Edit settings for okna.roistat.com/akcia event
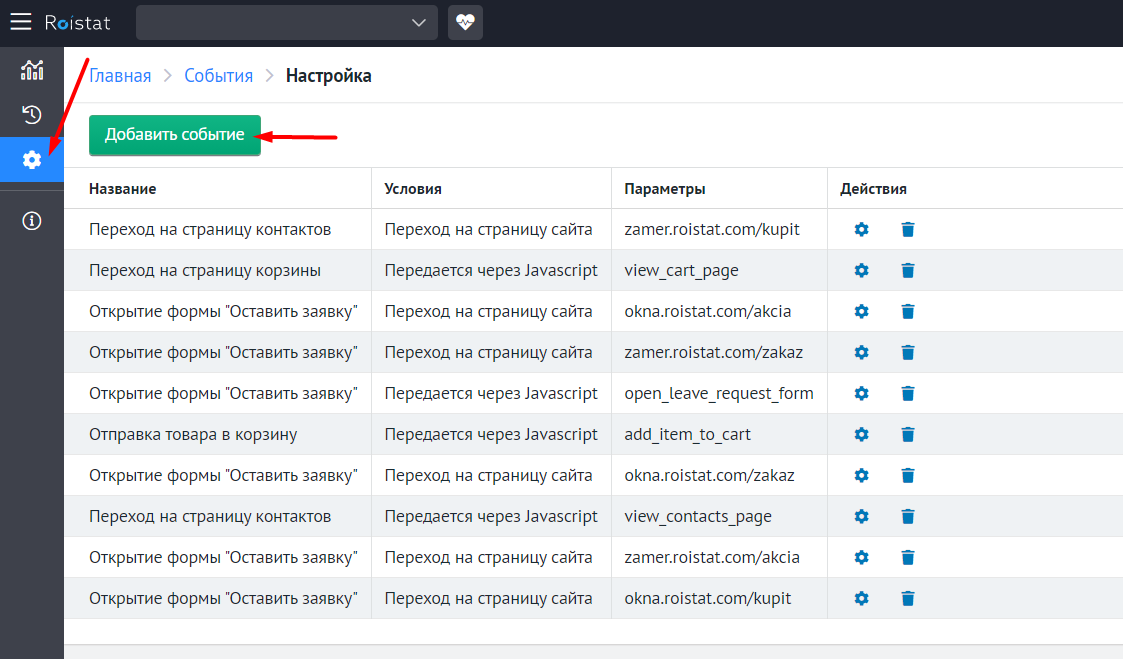The image size is (1123, 659). (862, 311)
